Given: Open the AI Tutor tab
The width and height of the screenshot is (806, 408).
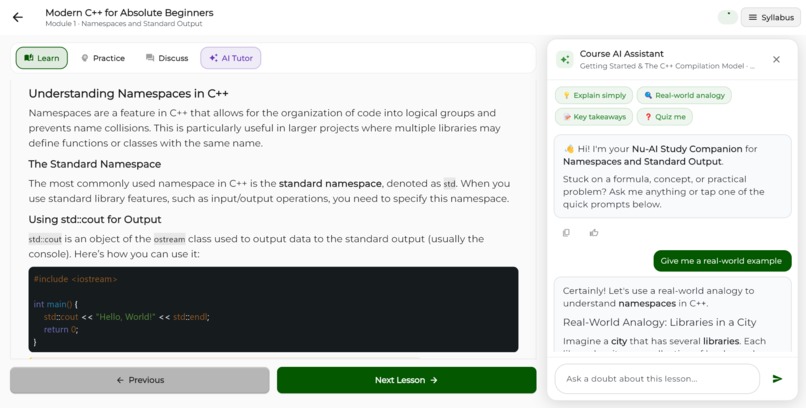Looking at the screenshot, I should click(x=231, y=58).
